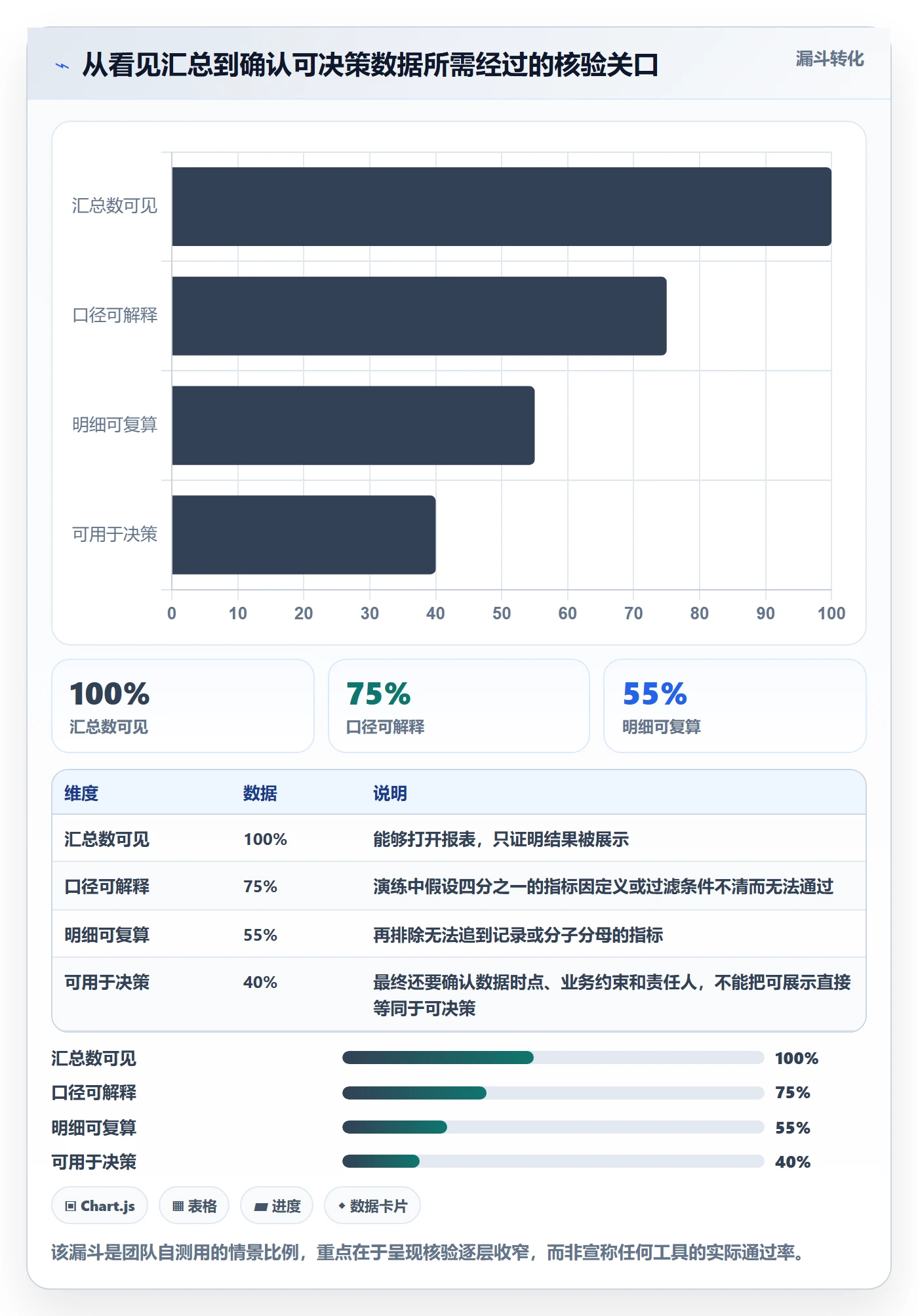Click the 40% cell in the table
Viewport: 918px width, 1316px height.
260,982
